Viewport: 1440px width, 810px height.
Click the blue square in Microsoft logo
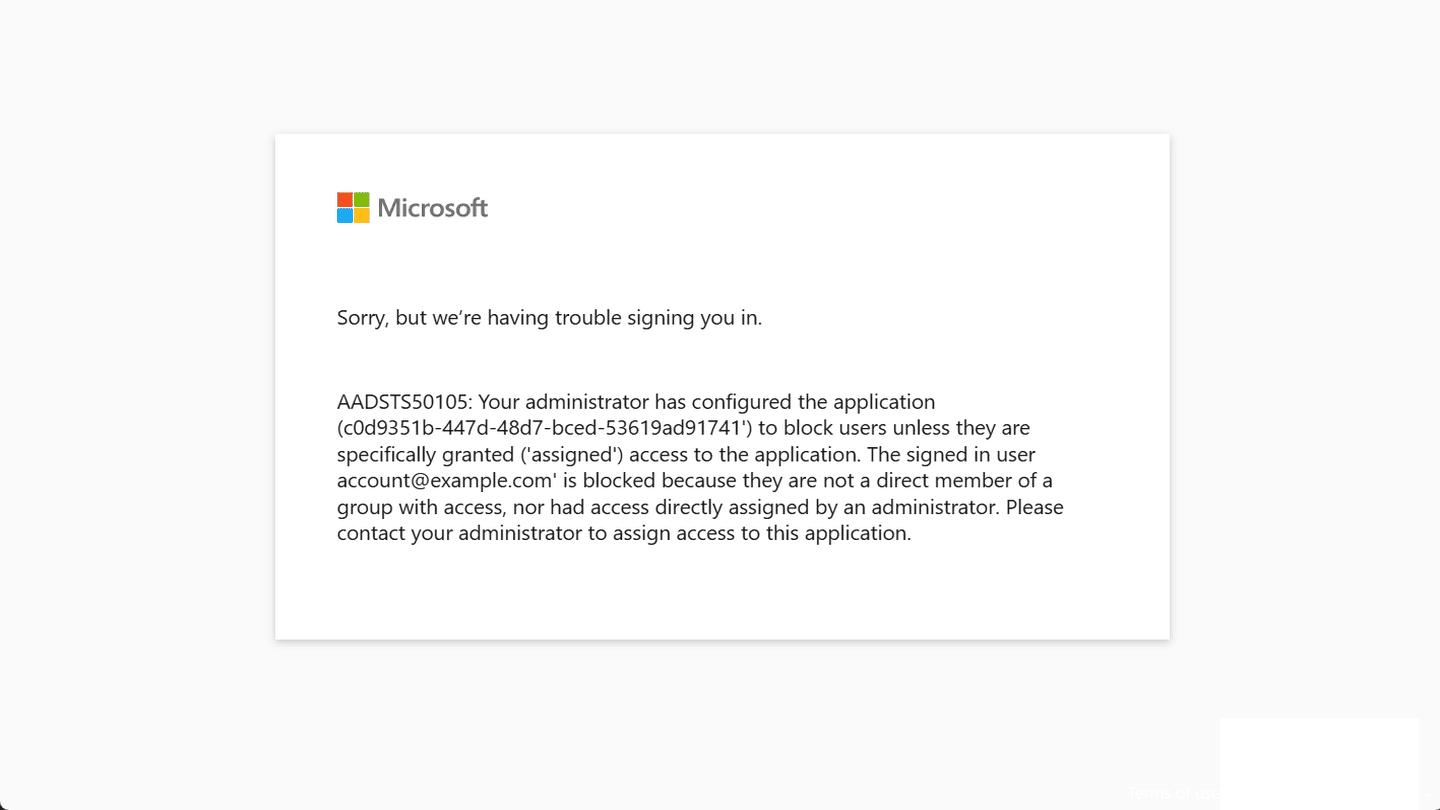coord(345,216)
